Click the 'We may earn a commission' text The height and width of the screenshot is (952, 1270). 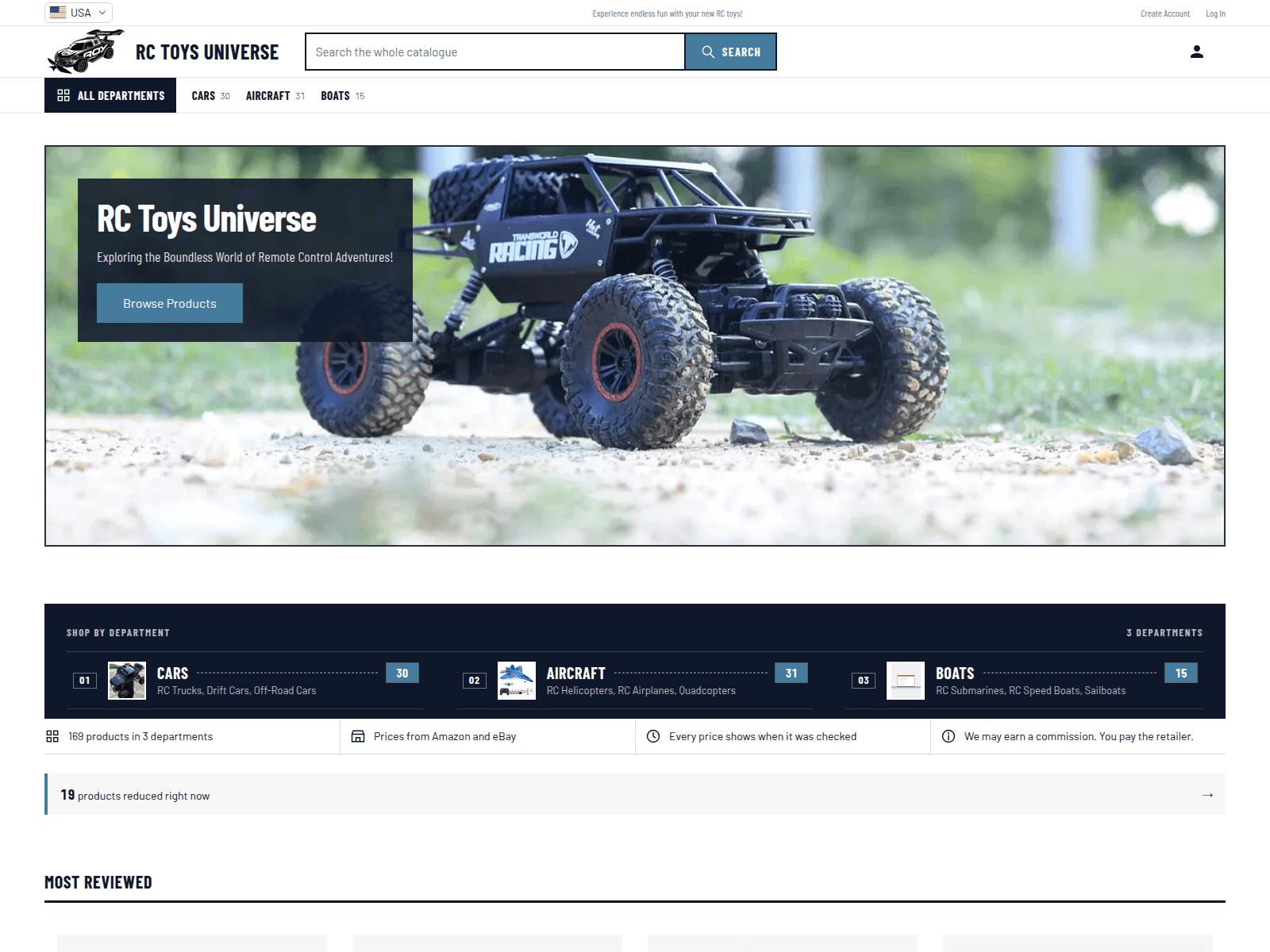pos(1079,736)
